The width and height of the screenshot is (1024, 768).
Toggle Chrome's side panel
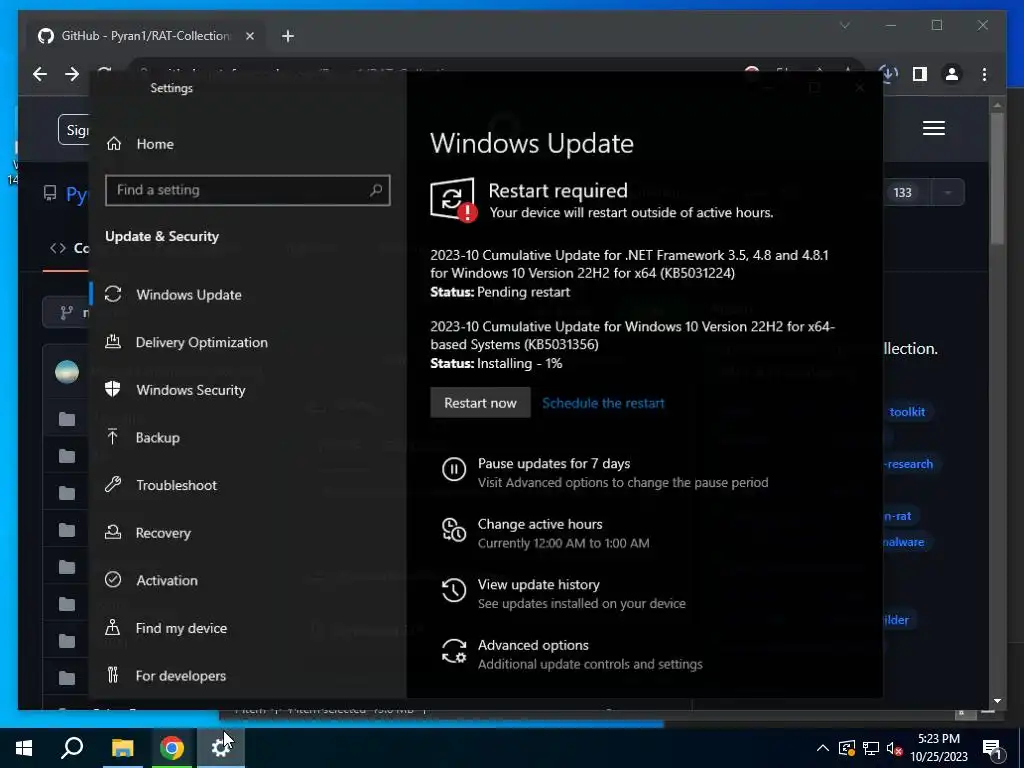pos(920,74)
